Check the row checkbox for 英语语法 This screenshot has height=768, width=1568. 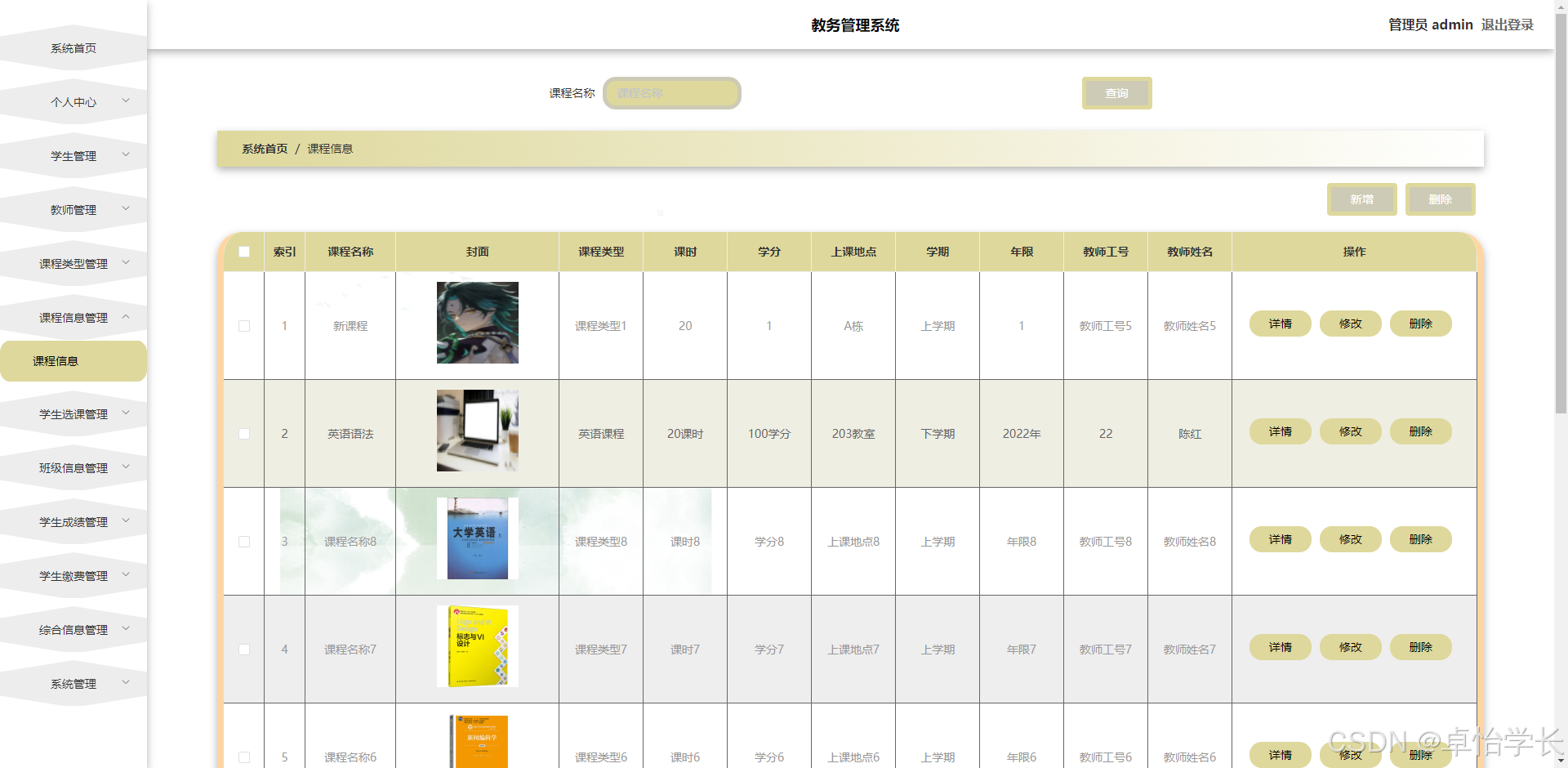point(244,434)
